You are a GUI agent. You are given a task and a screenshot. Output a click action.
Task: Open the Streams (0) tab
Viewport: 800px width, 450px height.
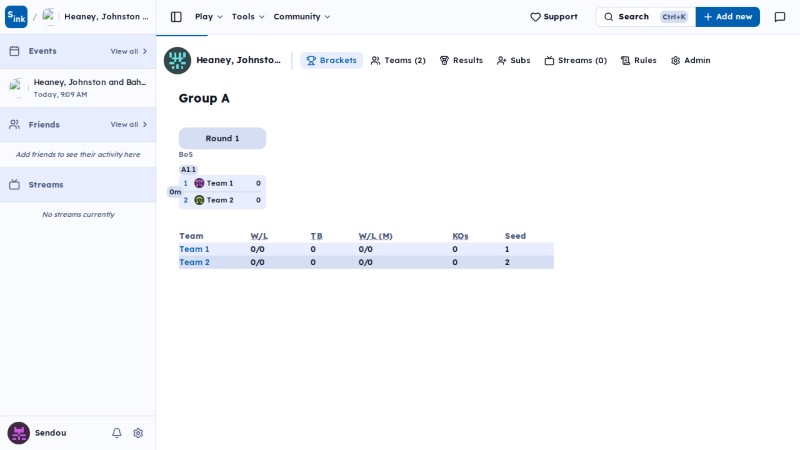click(x=576, y=60)
